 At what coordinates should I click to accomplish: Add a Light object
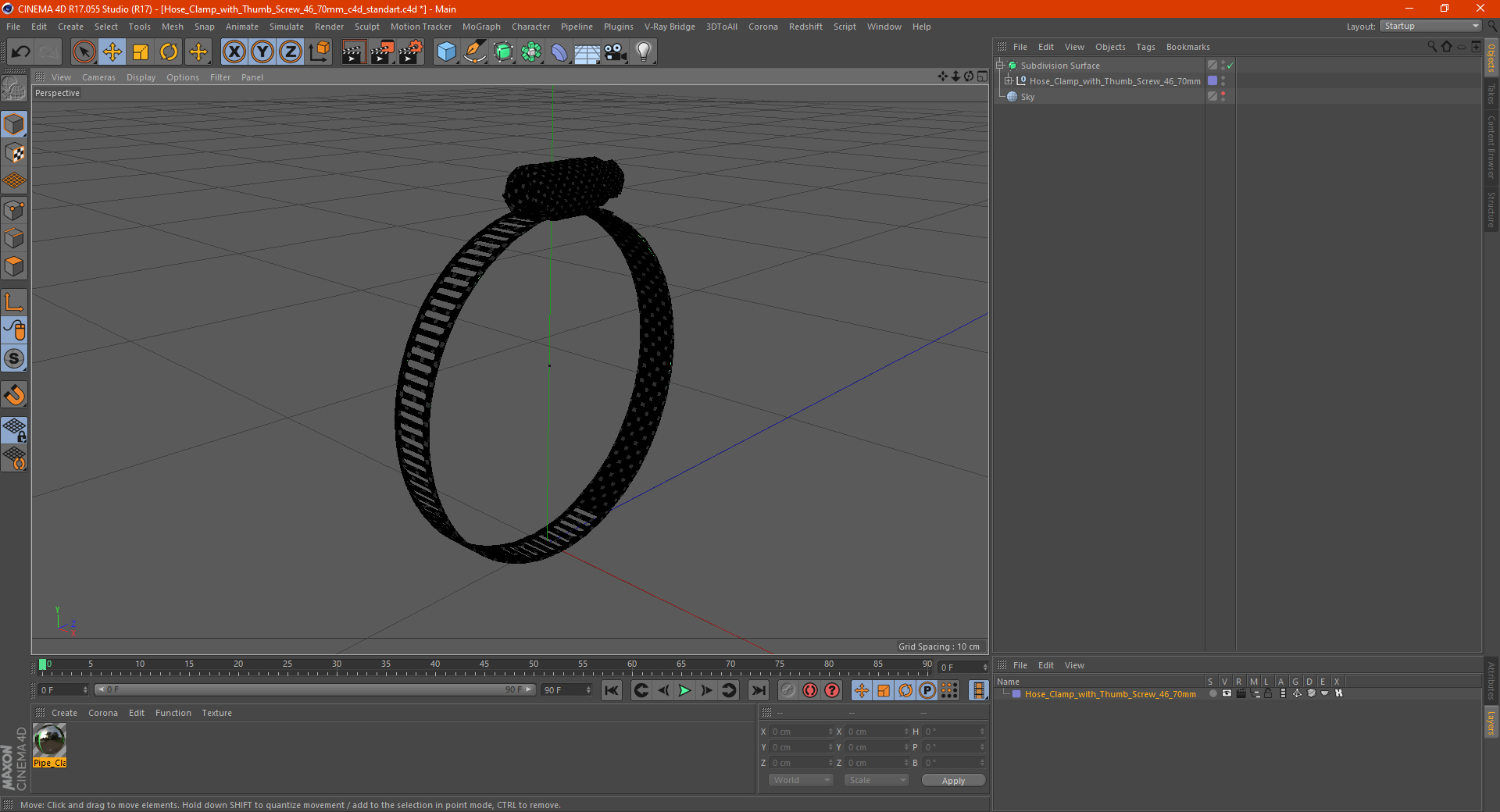tap(644, 52)
